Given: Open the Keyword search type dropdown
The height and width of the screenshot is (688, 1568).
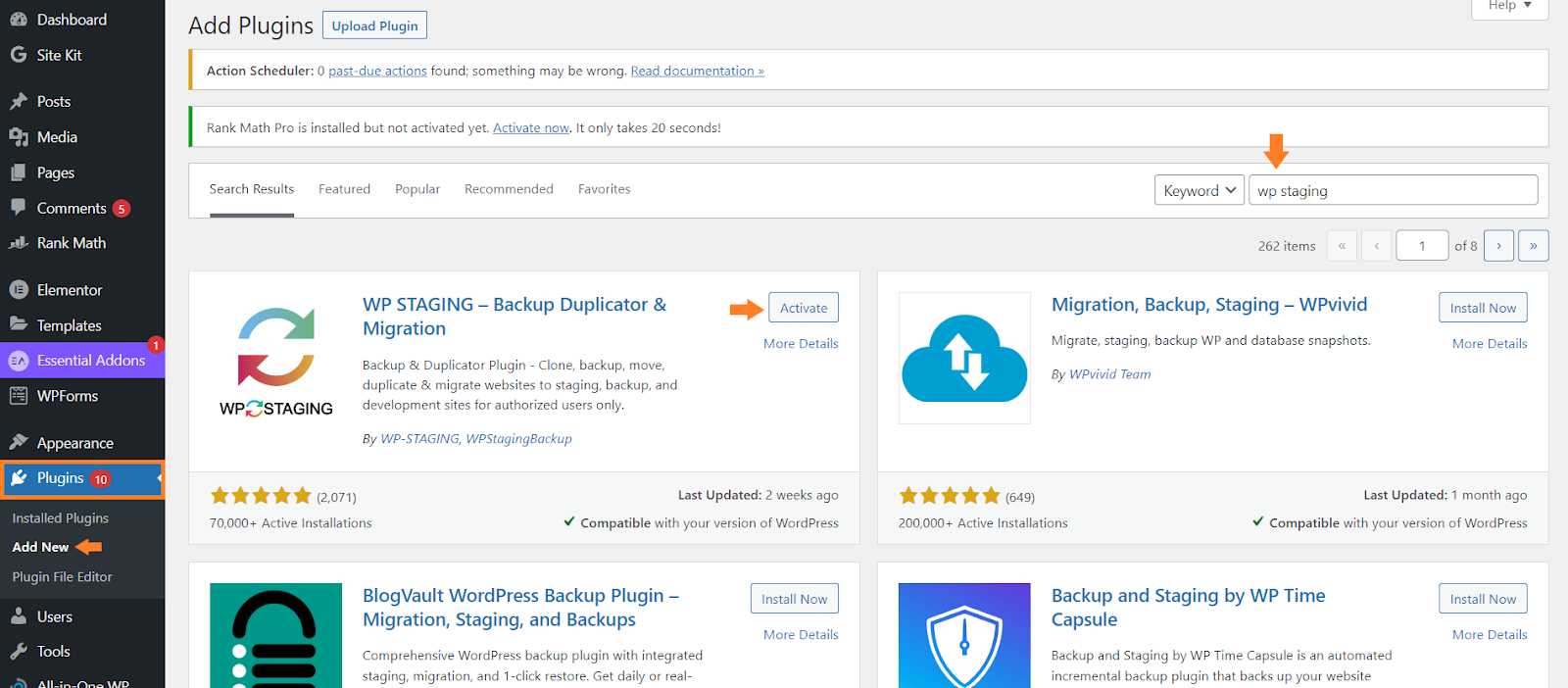Looking at the screenshot, I should click(x=1200, y=190).
